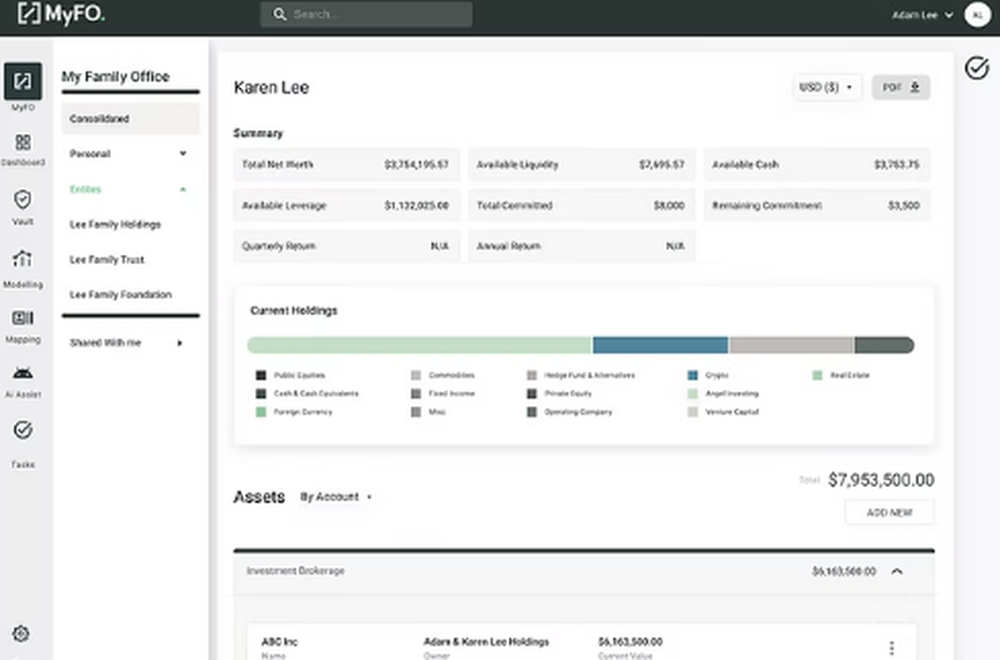Open the Modelling icon in sidebar
The height and width of the screenshot is (660, 1000).
pyautogui.click(x=22, y=259)
